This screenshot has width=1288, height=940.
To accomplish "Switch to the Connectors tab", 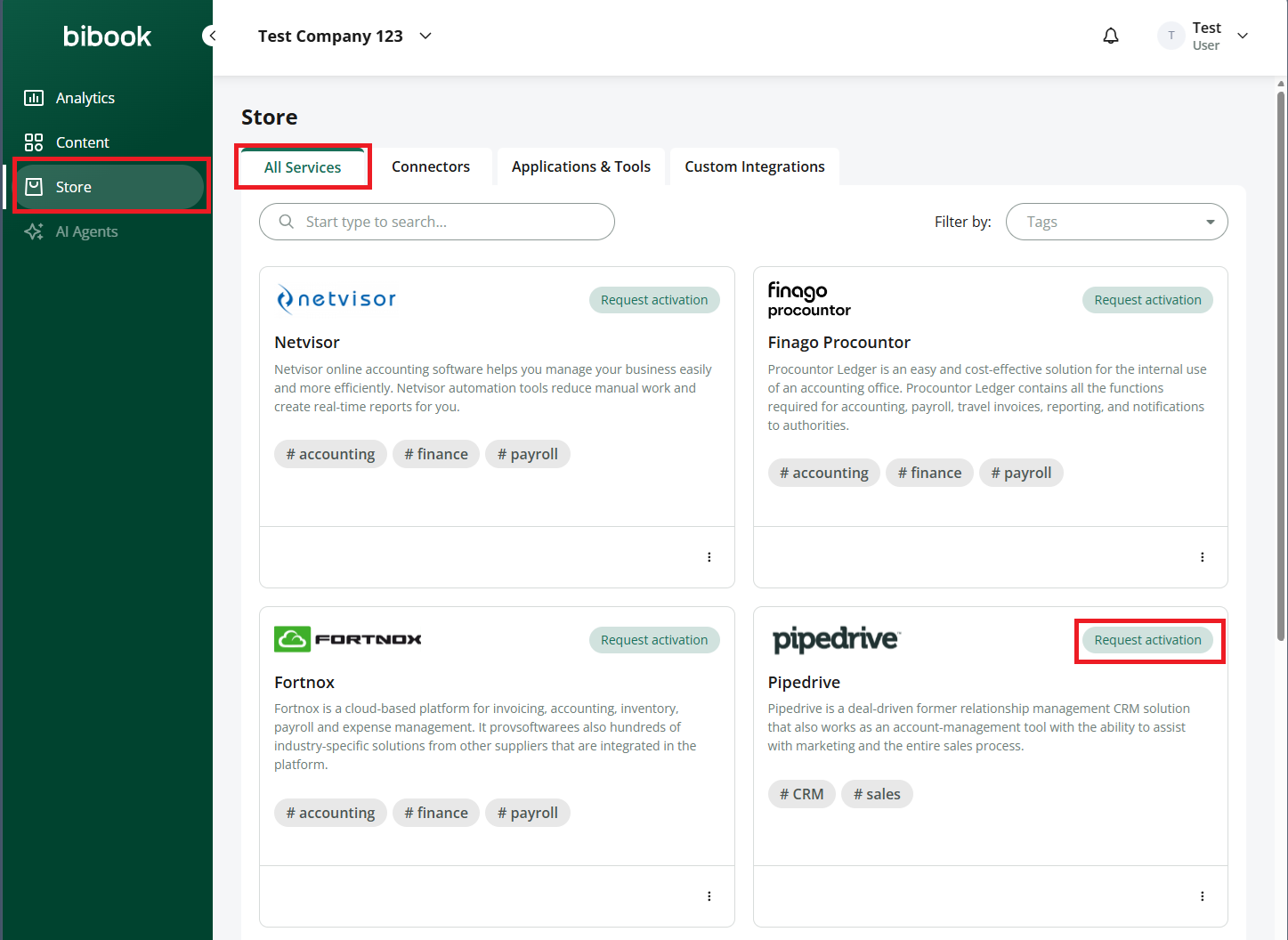I will (x=431, y=166).
